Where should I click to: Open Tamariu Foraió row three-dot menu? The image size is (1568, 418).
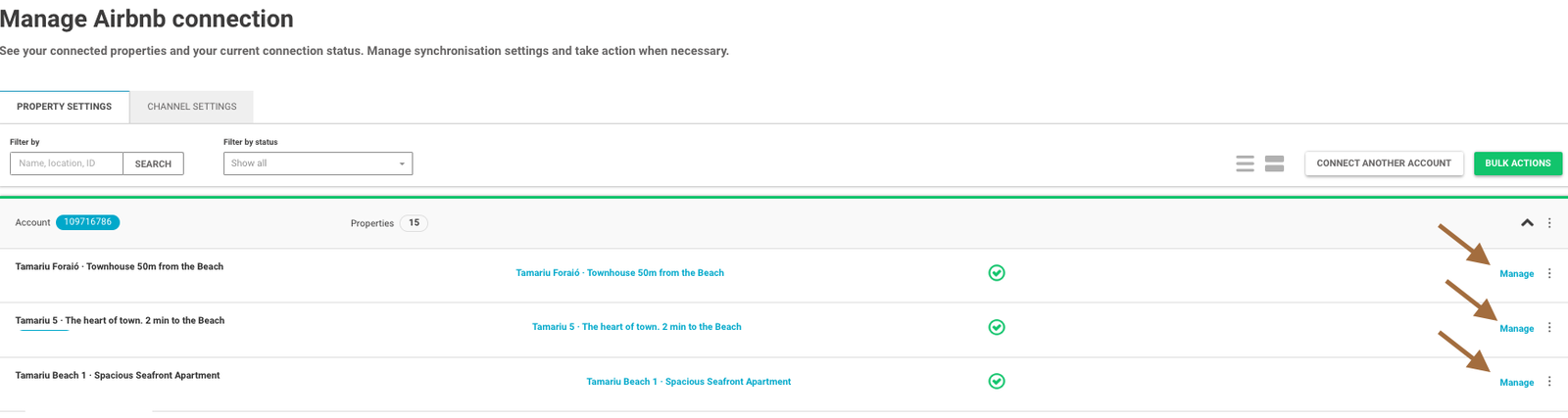click(1549, 274)
